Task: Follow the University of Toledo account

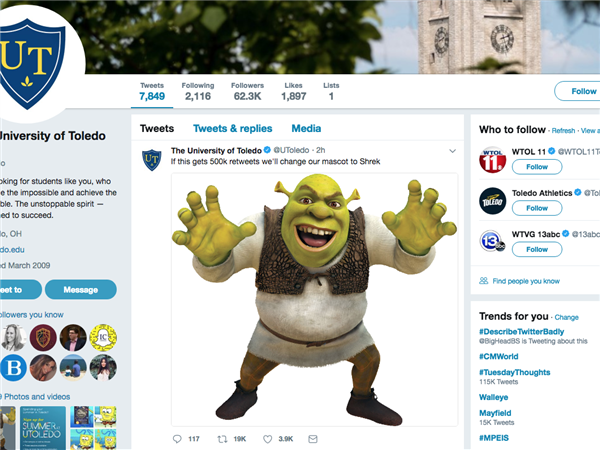Action: click(578, 91)
